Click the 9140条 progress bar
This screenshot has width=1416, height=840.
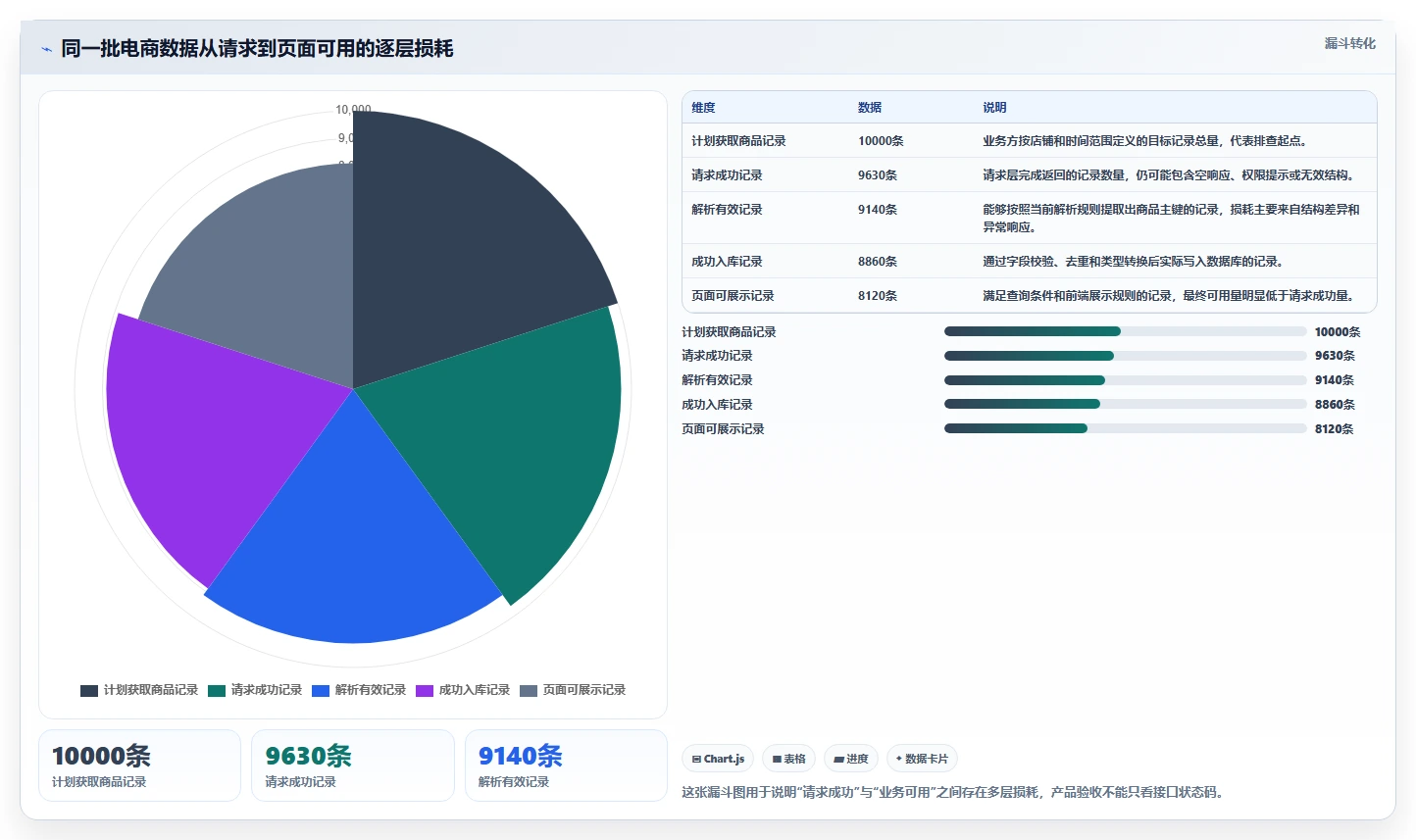[1125, 380]
